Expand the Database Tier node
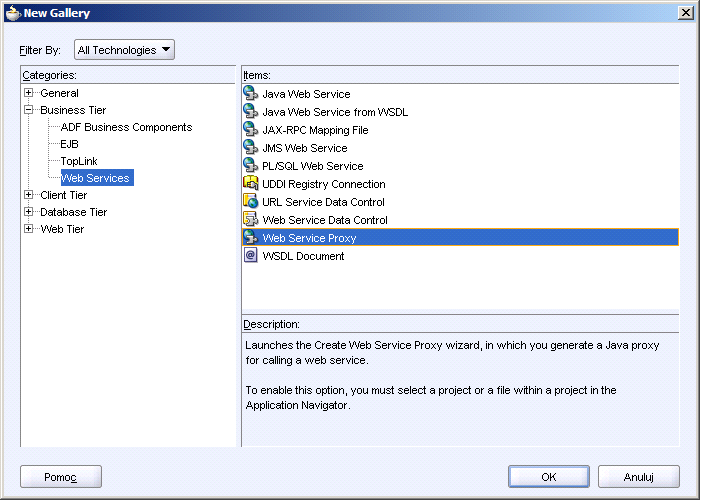The image size is (701, 501). tap(29, 212)
